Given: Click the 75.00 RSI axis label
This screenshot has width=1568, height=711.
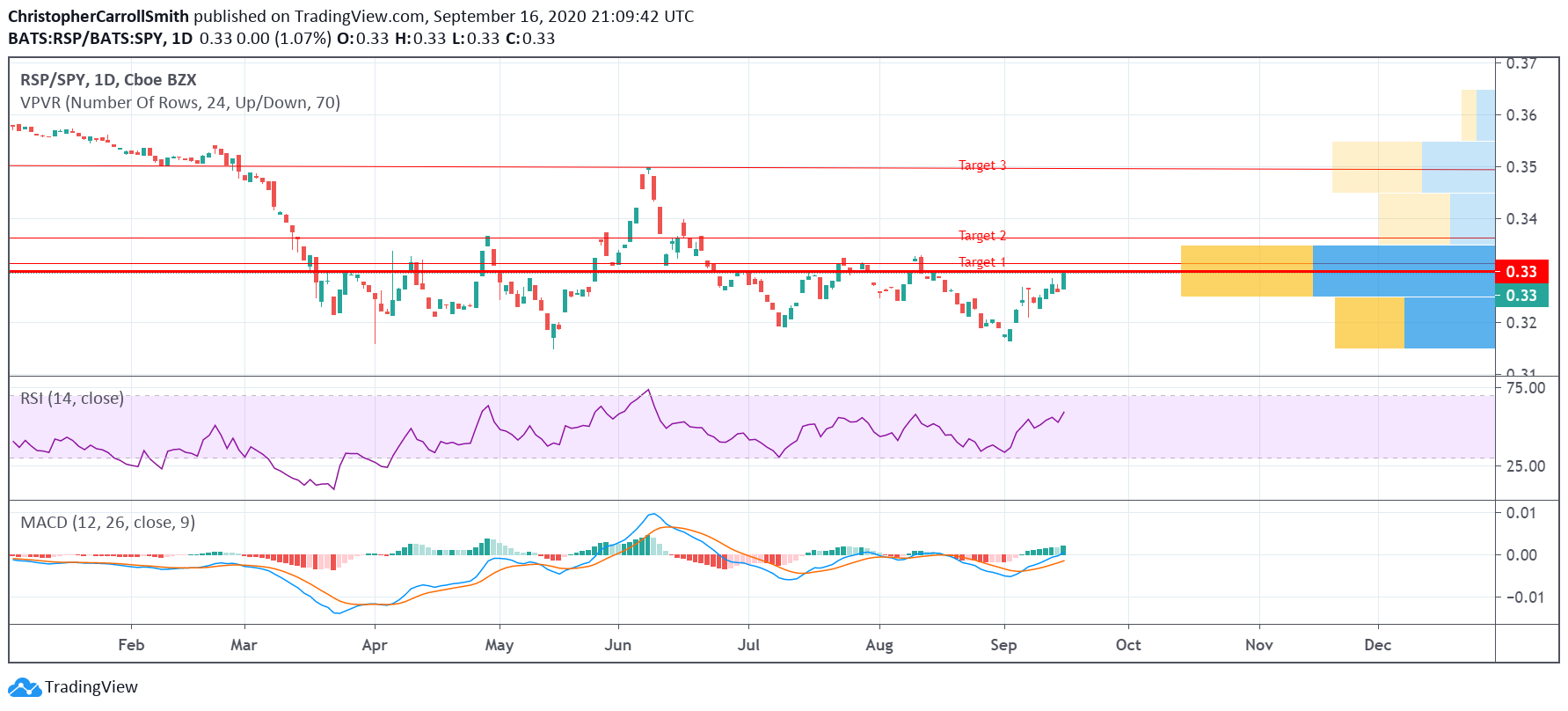Looking at the screenshot, I should (x=1526, y=388).
